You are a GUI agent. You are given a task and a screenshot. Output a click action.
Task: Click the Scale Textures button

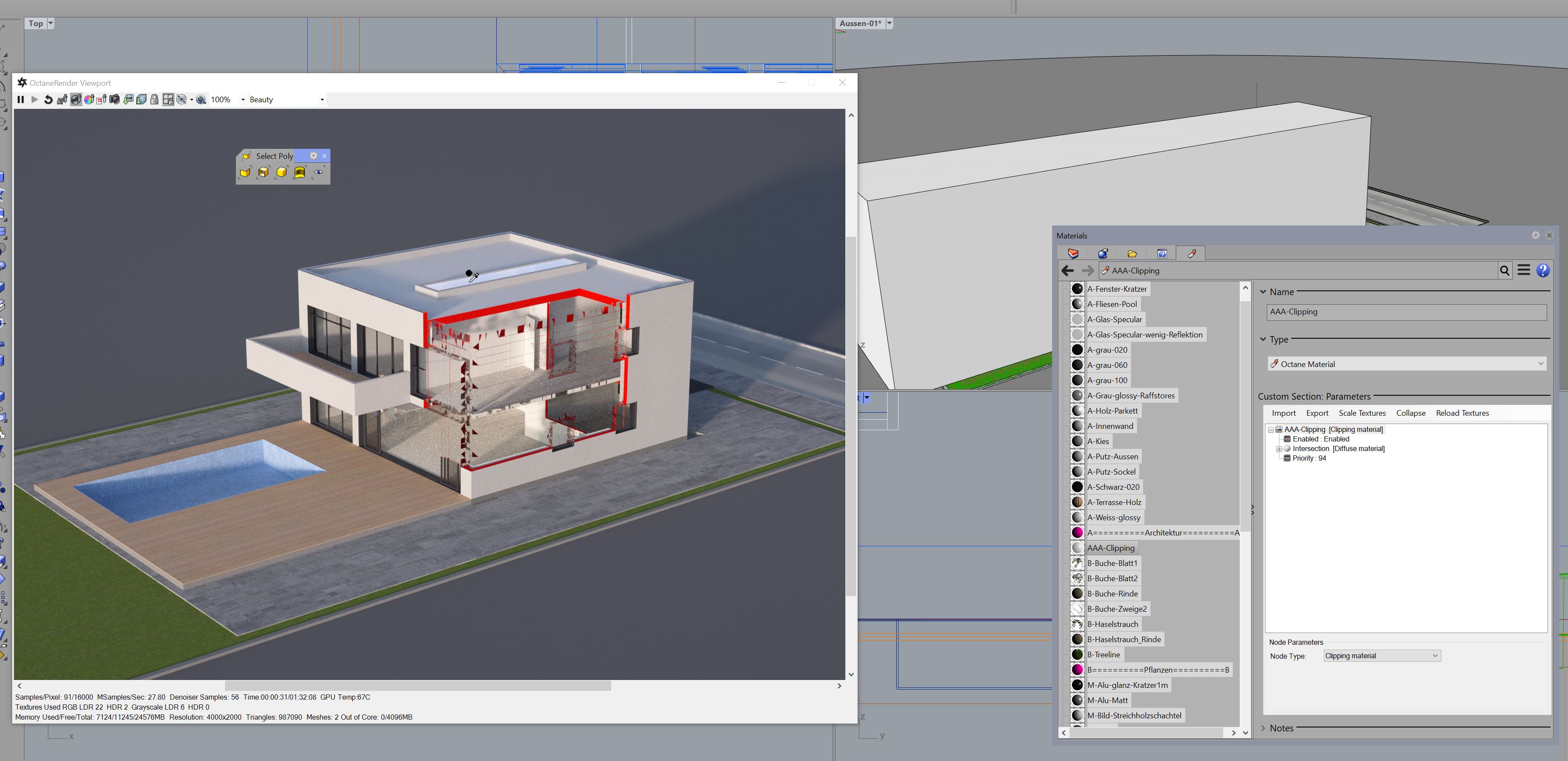coord(1362,414)
